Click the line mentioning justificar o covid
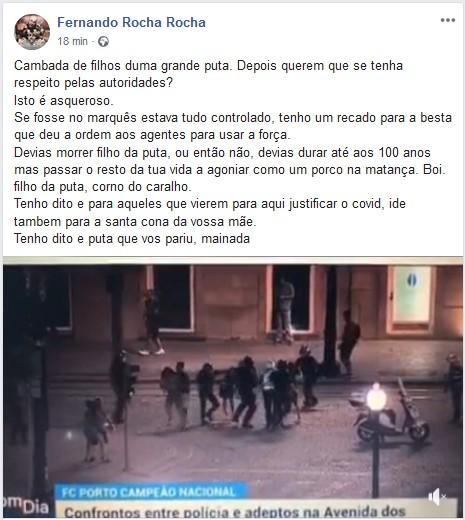 pos(210,203)
